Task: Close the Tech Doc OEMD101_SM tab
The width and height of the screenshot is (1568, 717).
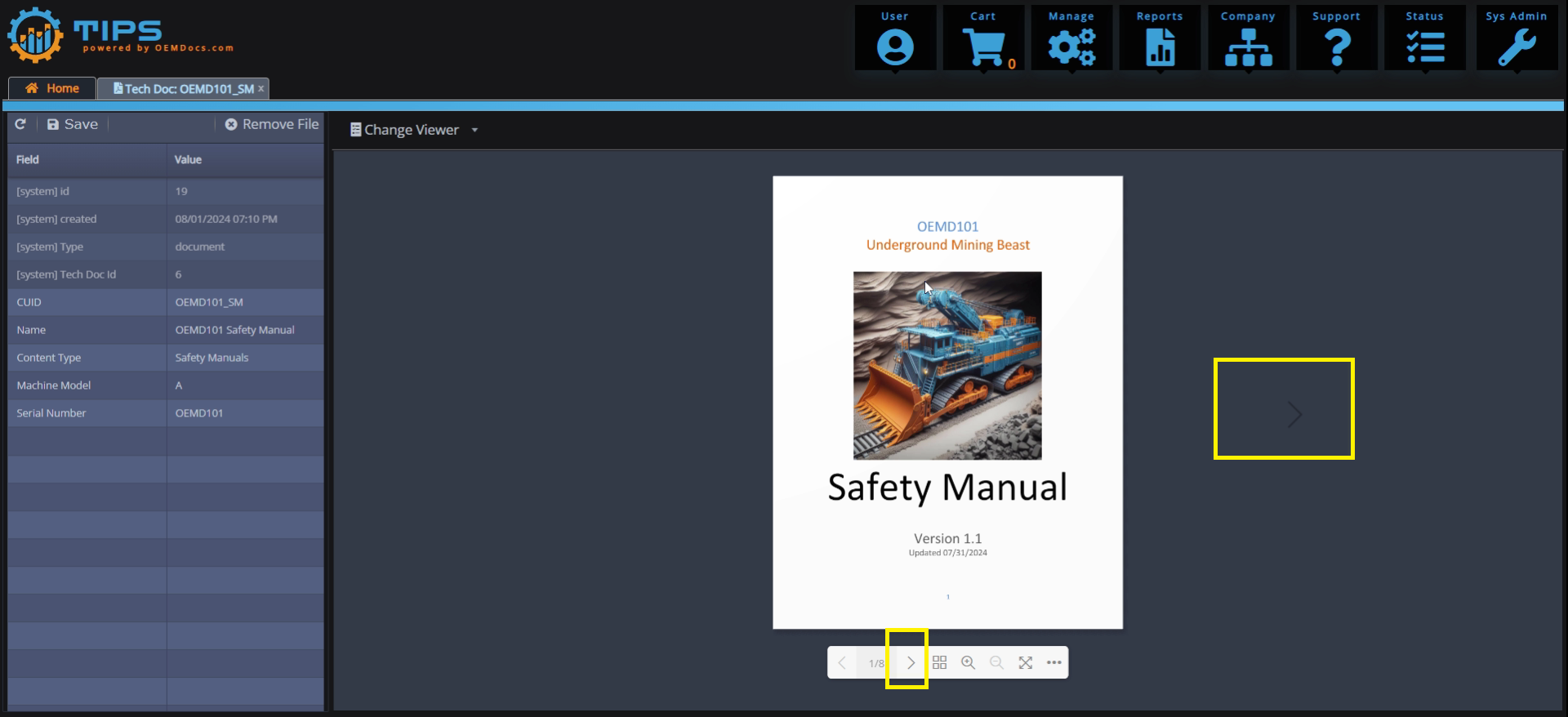Action: coord(261,88)
